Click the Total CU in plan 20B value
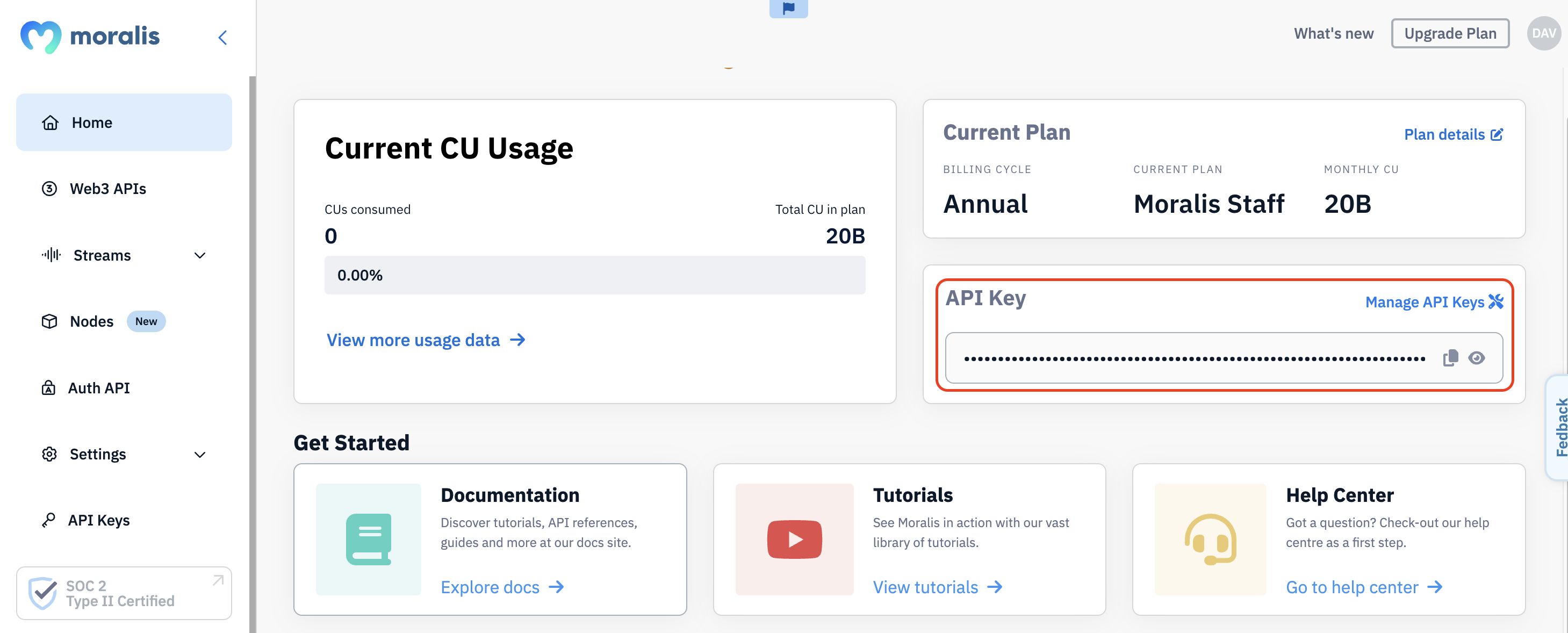 coord(845,236)
